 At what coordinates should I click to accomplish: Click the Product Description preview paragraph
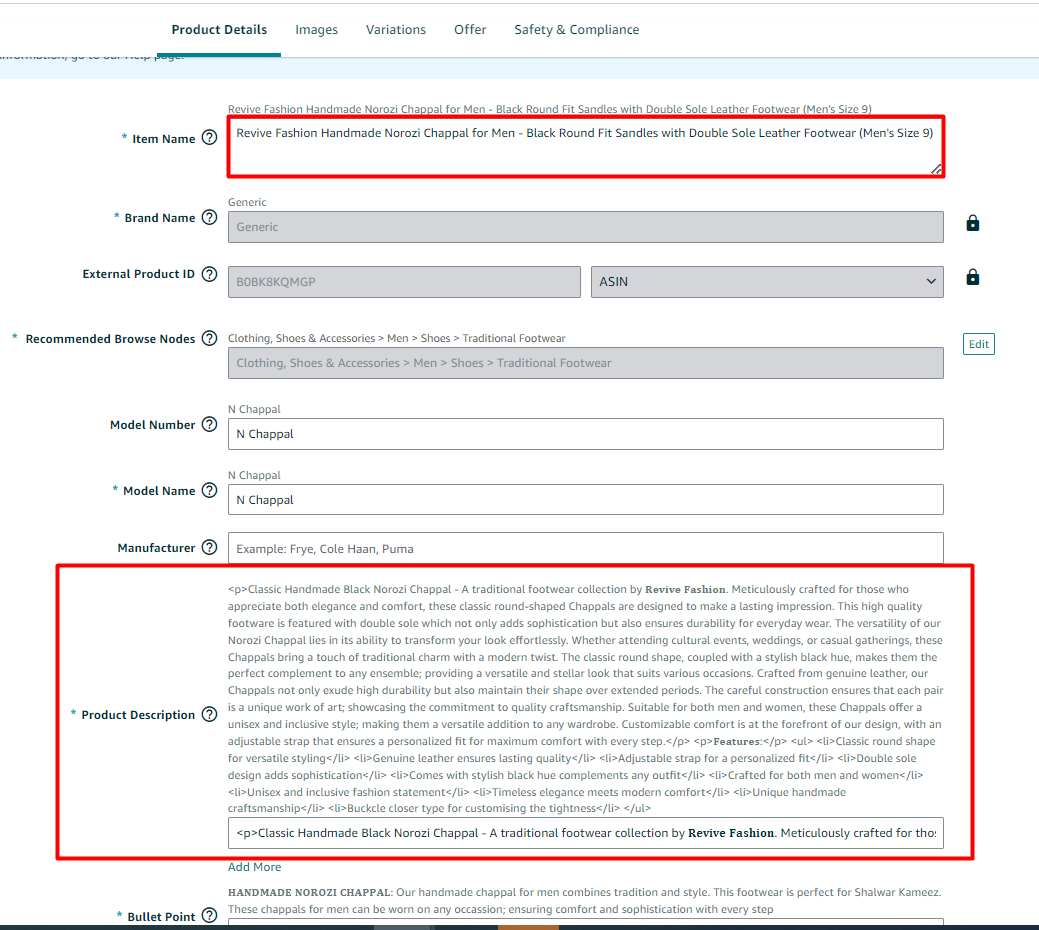pos(585,699)
